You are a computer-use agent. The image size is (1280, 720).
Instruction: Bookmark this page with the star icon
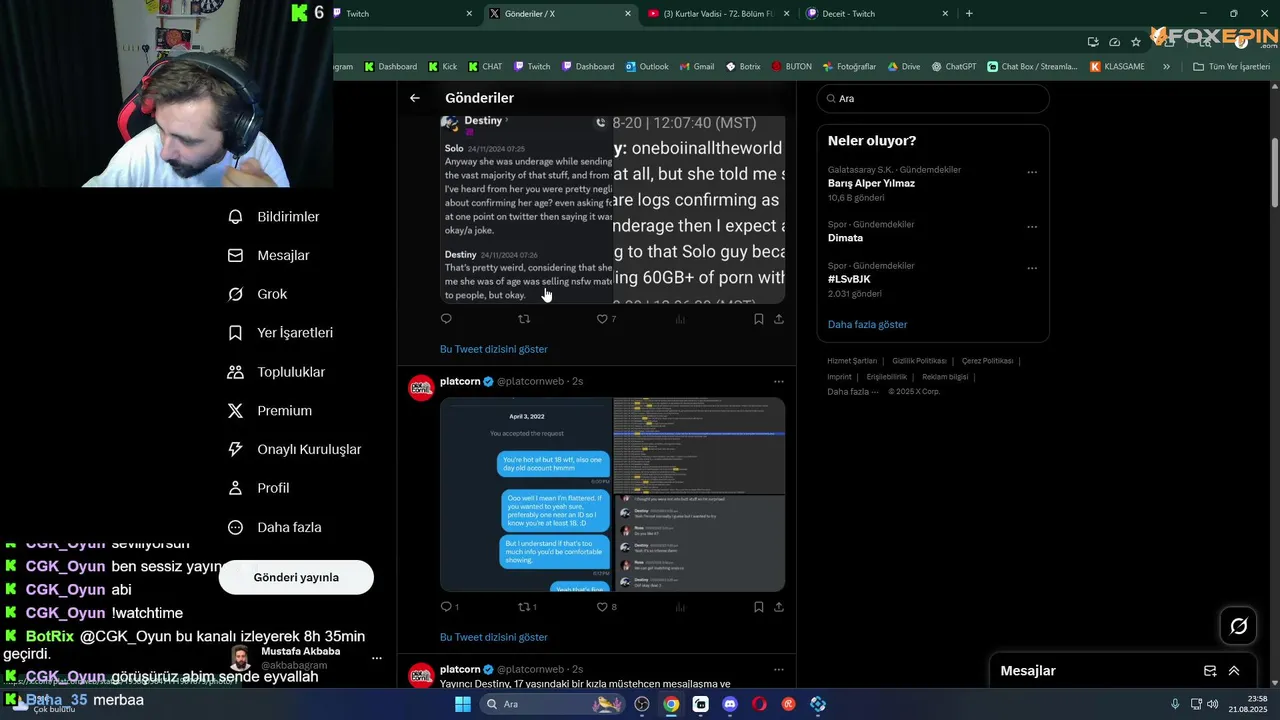click(1136, 42)
